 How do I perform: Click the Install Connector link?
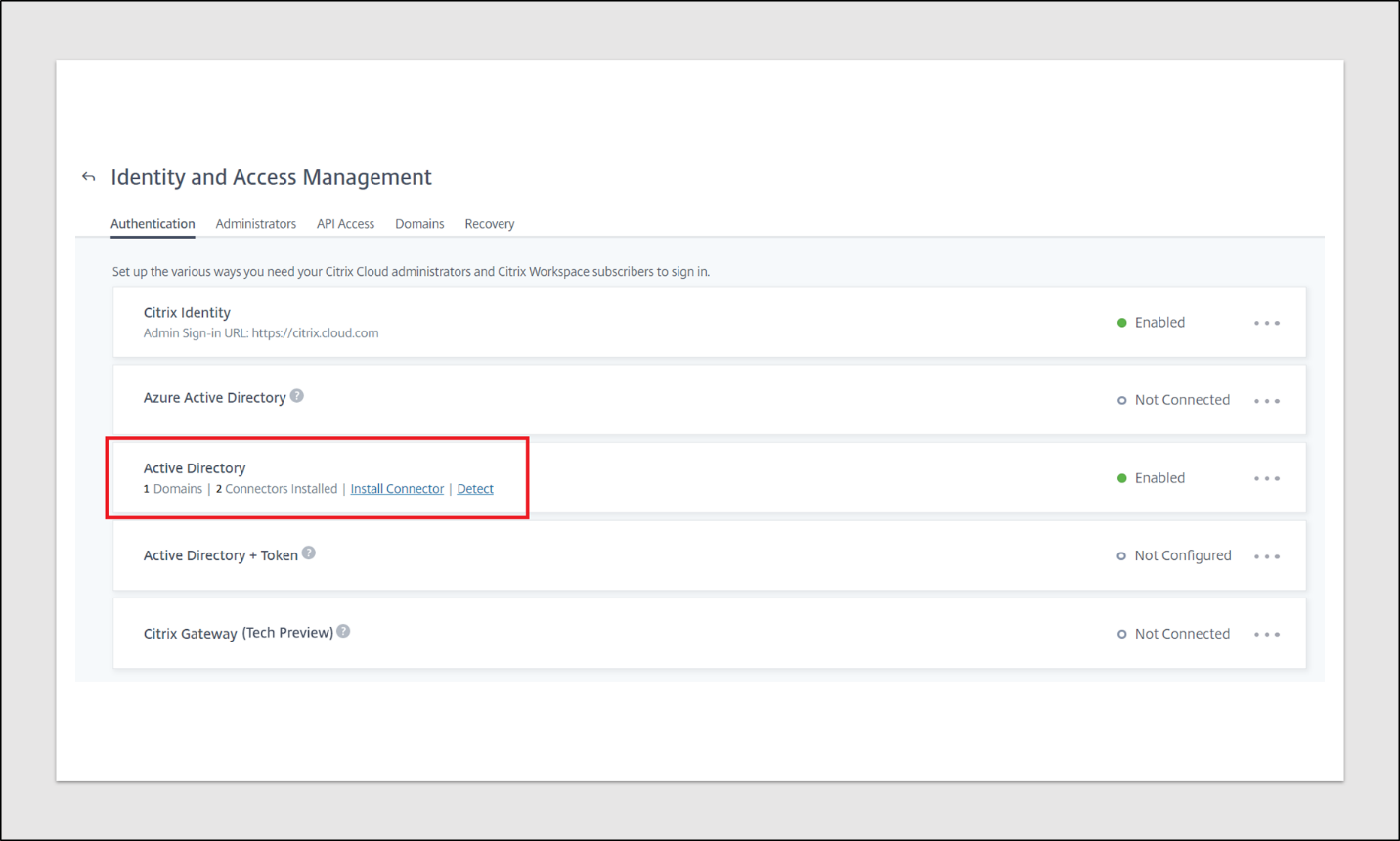click(x=397, y=489)
